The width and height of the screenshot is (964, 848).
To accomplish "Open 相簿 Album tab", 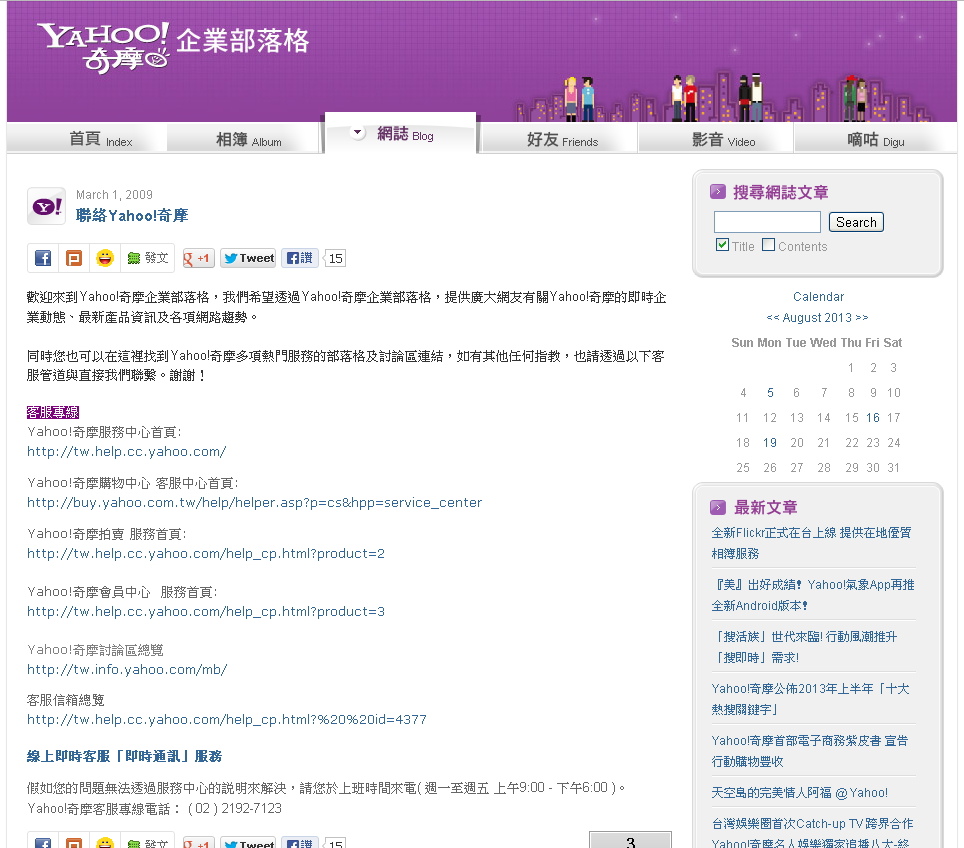I will (244, 139).
